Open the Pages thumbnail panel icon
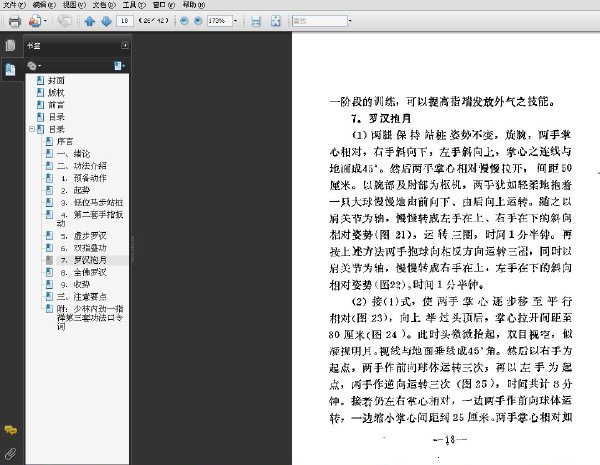 click(10, 46)
